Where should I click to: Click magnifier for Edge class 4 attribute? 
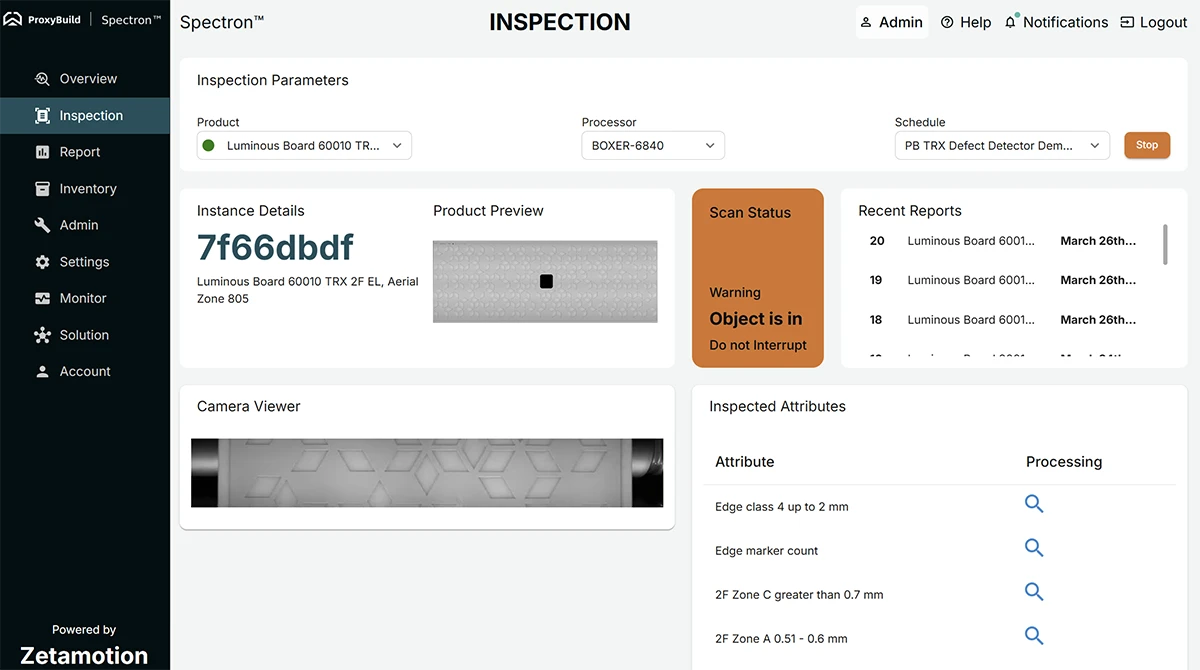point(1034,504)
